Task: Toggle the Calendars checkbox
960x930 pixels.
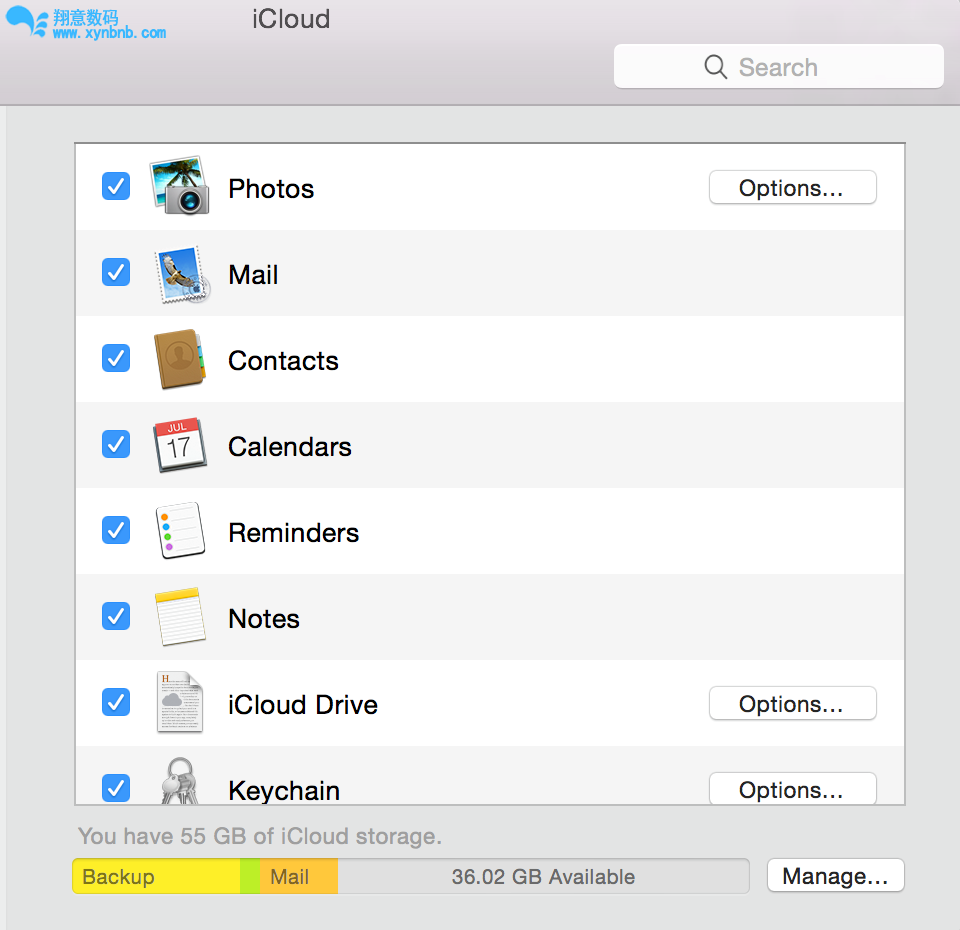Action: [x=116, y=444]
